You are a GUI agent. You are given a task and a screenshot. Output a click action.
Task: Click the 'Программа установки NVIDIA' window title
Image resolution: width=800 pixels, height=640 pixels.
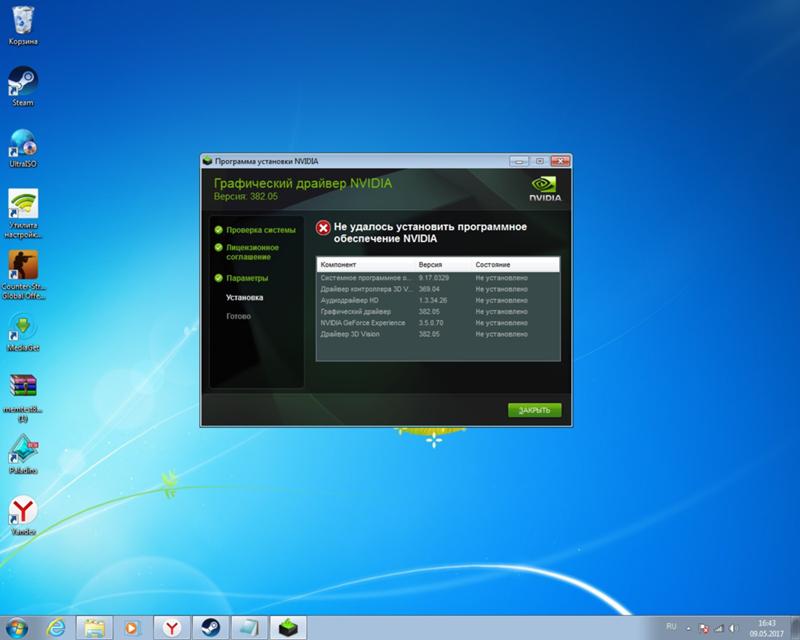coord(266,161)
